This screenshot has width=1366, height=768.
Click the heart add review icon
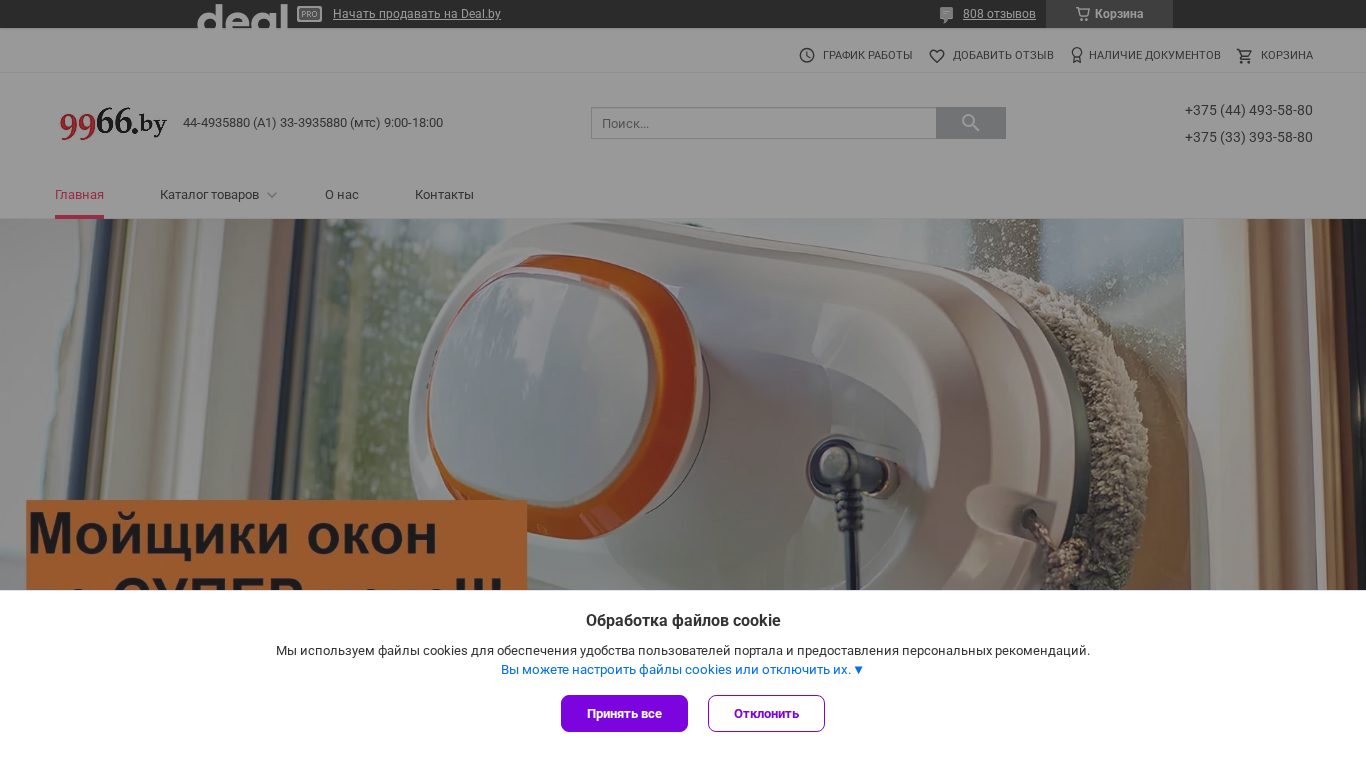point(937,56)
